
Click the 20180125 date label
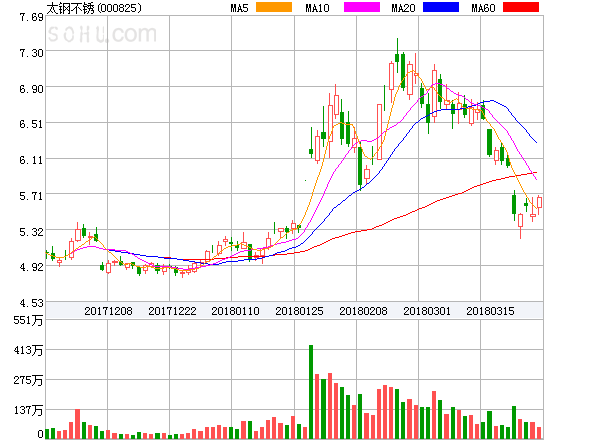299,311
